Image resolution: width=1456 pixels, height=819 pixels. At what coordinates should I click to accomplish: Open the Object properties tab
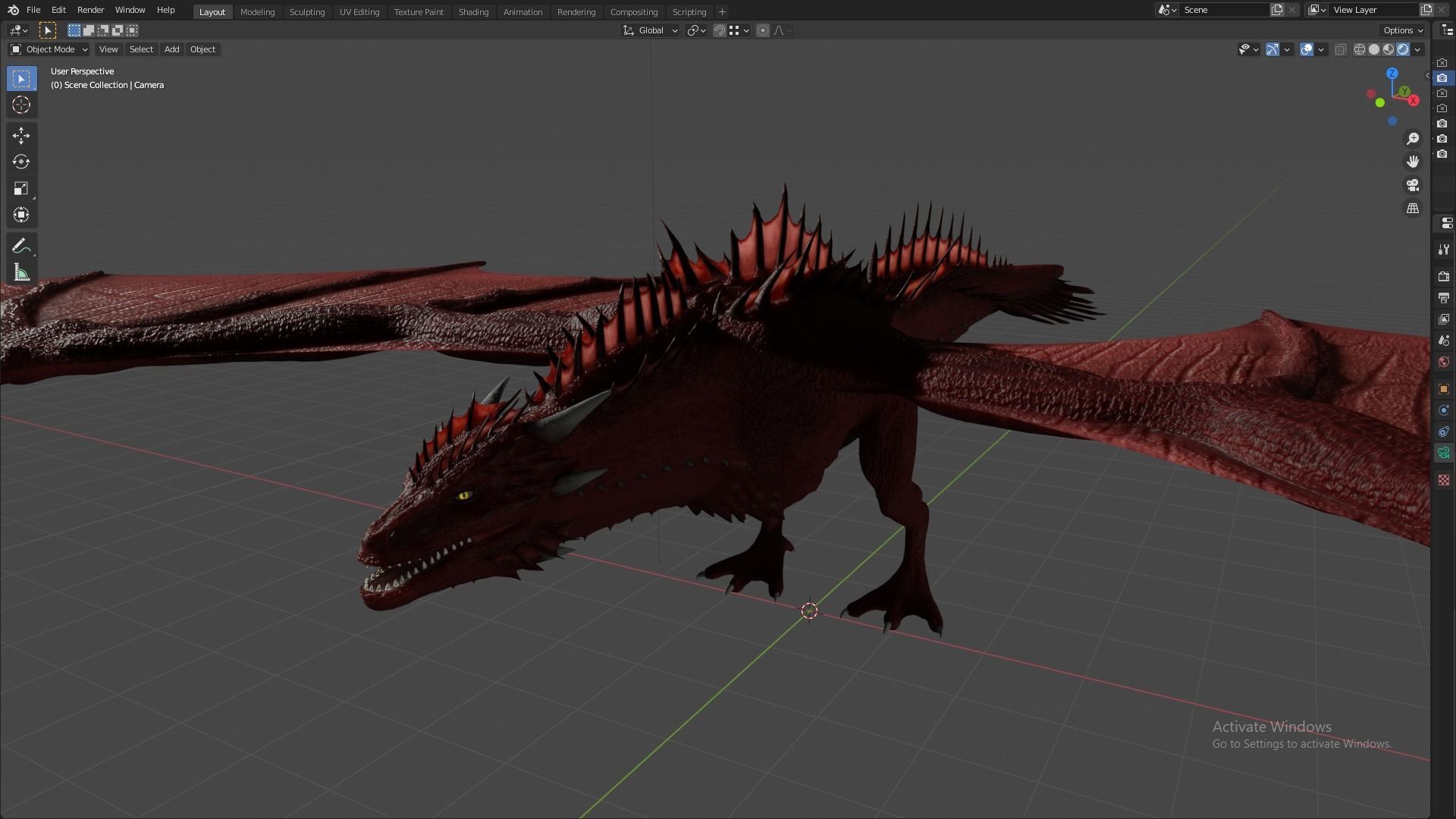(1444, 389)
